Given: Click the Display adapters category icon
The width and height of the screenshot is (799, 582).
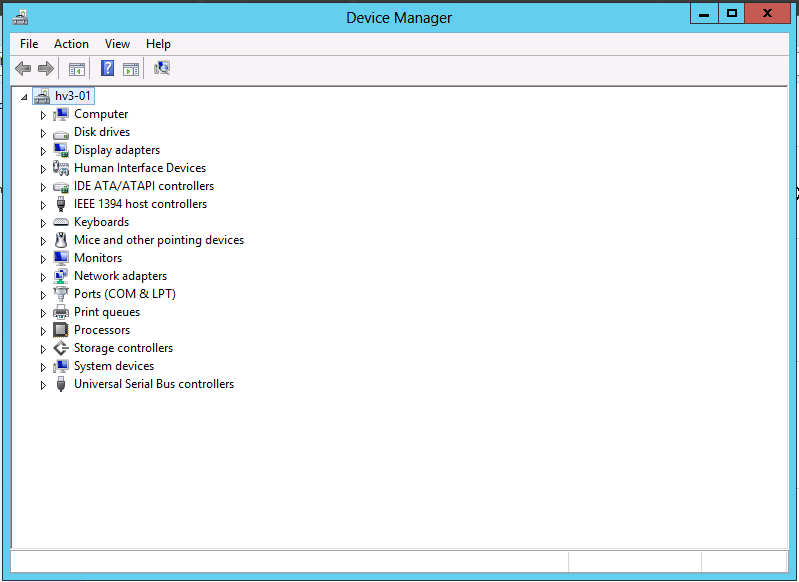Looking at the screenshot, I should (x=61, y=150).
